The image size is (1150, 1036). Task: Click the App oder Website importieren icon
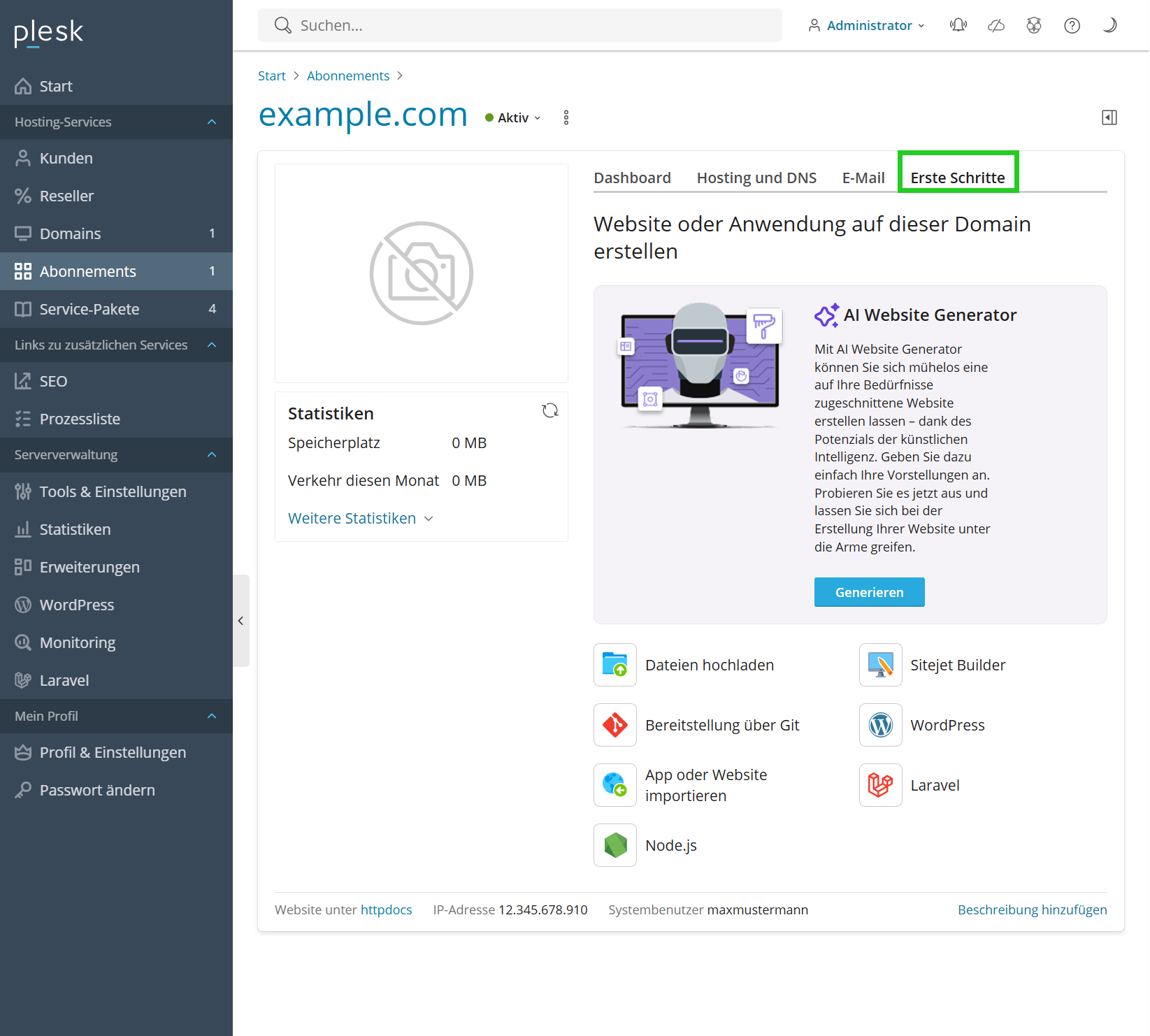click(615, 785)
